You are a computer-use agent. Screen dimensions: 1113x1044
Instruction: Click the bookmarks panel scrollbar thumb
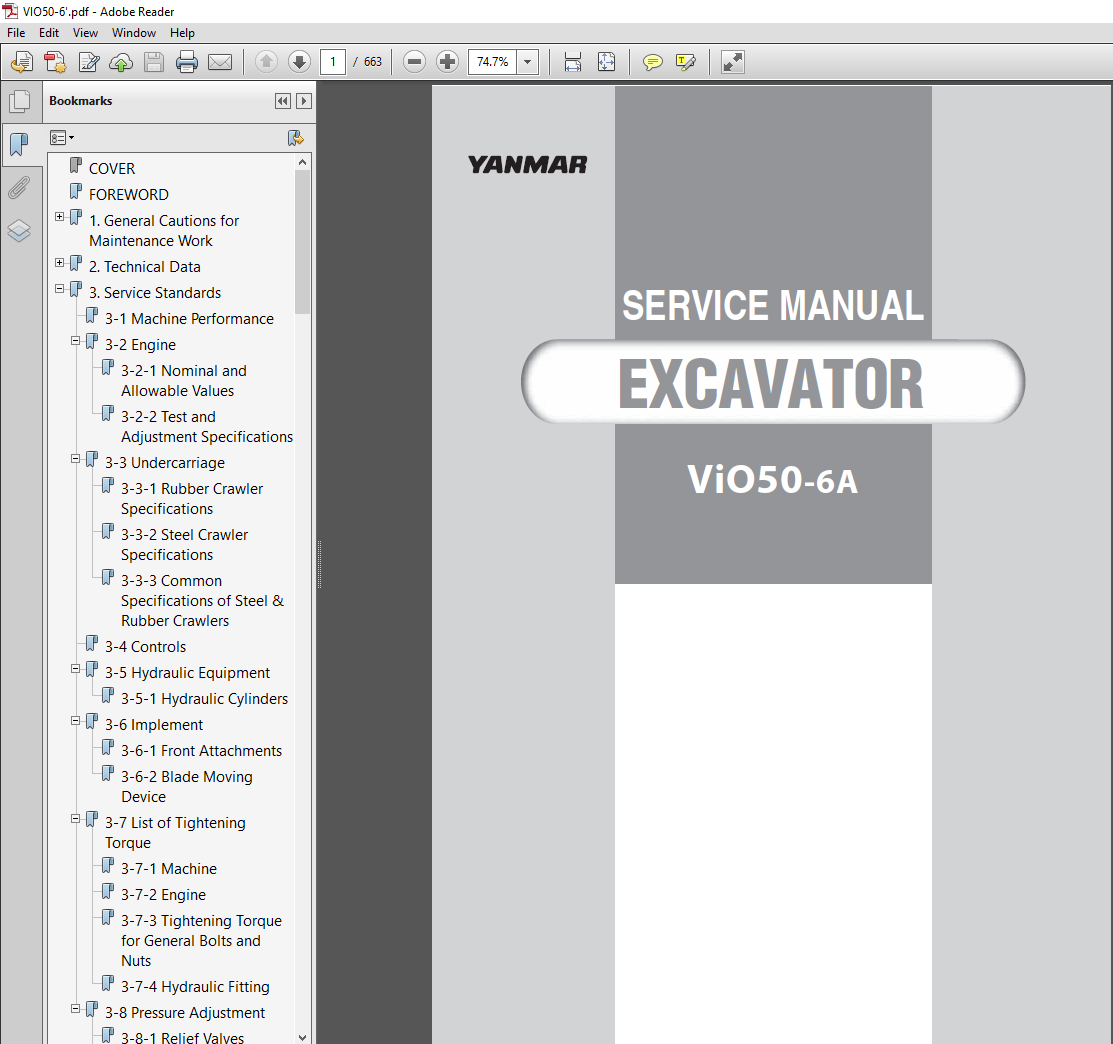302,242
